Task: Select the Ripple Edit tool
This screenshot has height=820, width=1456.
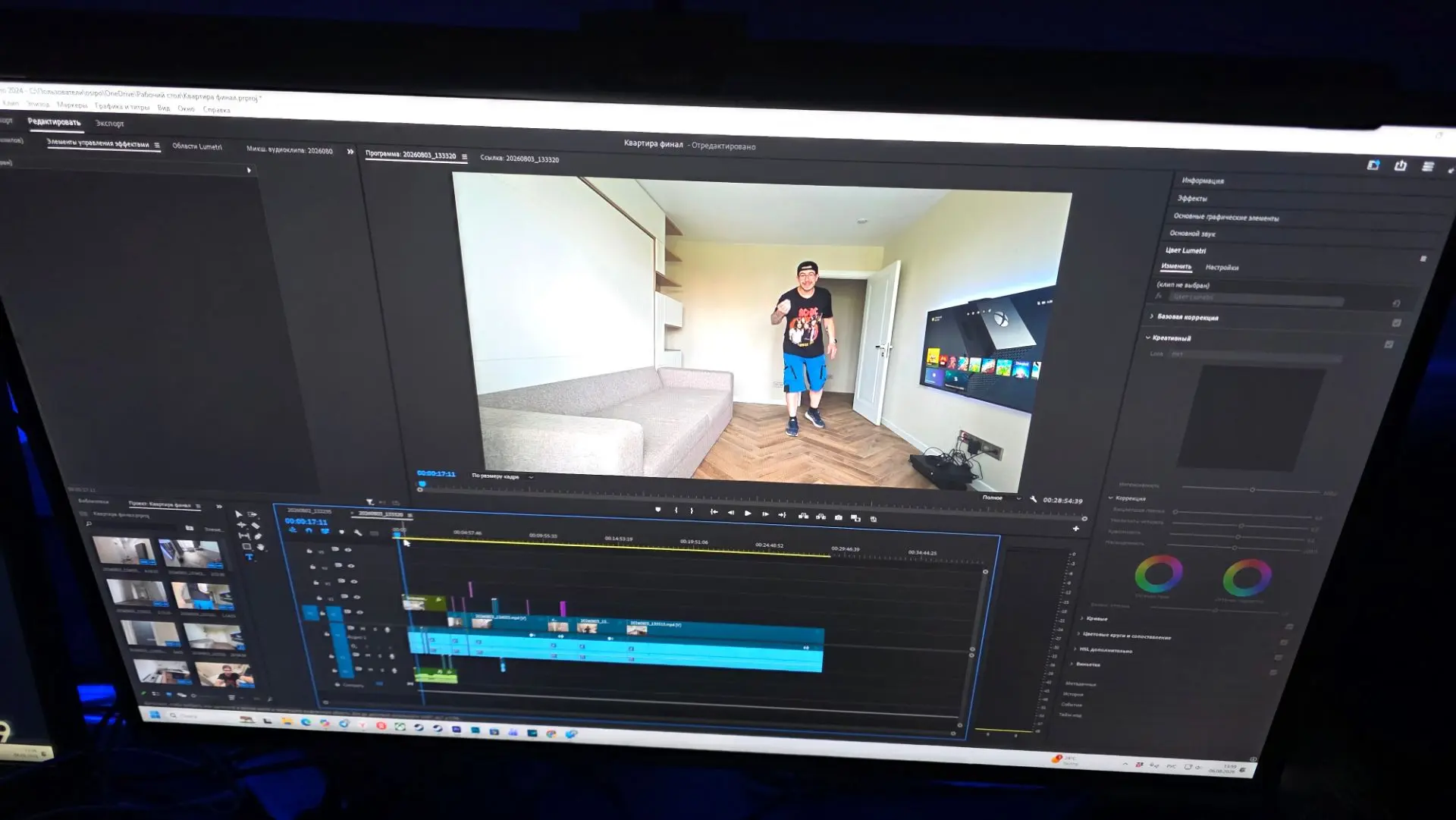Action: pyautogui.click(x=241, y=525)
